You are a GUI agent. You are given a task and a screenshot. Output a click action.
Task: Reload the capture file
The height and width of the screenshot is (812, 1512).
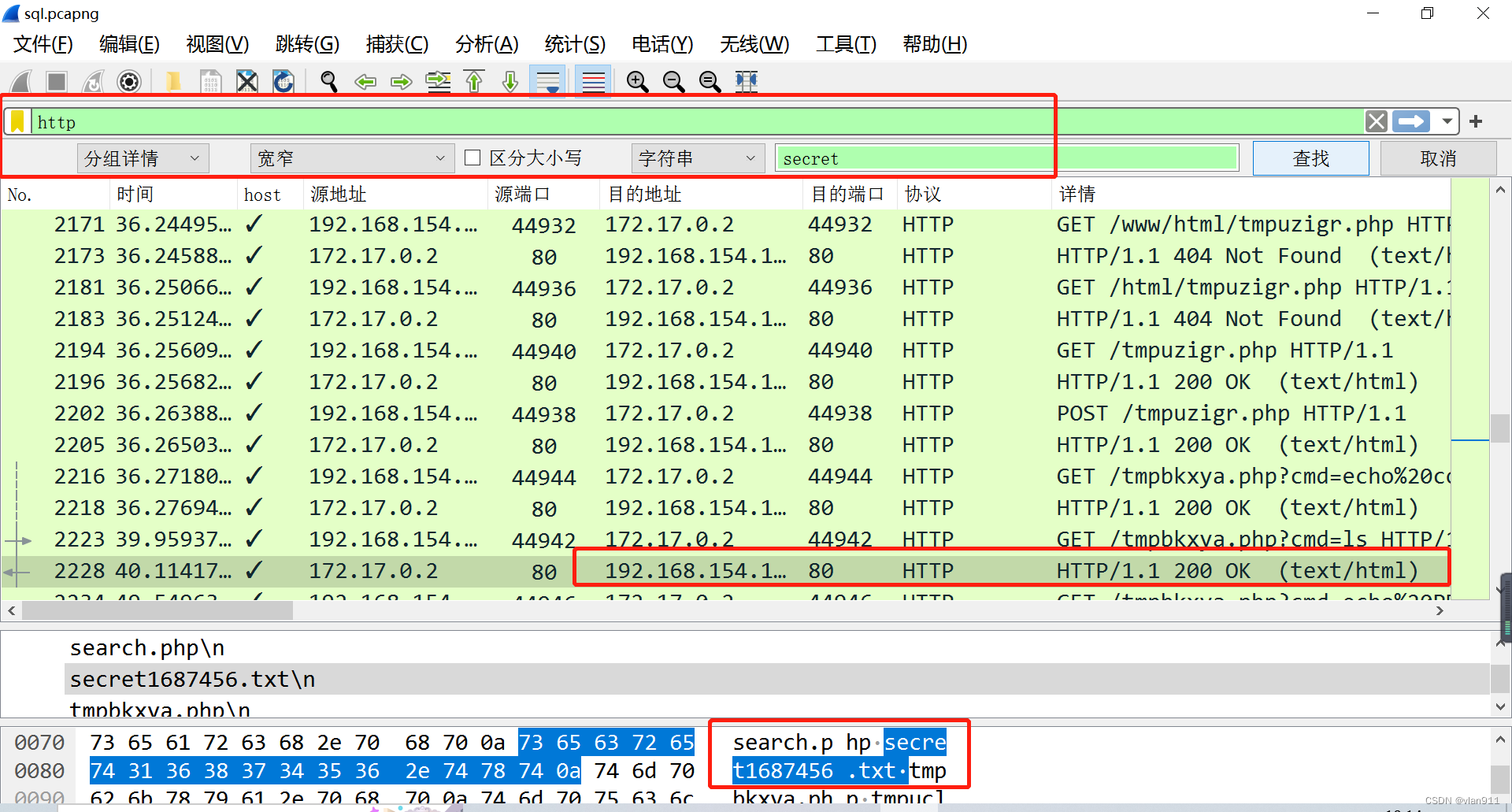click(283, 81)
